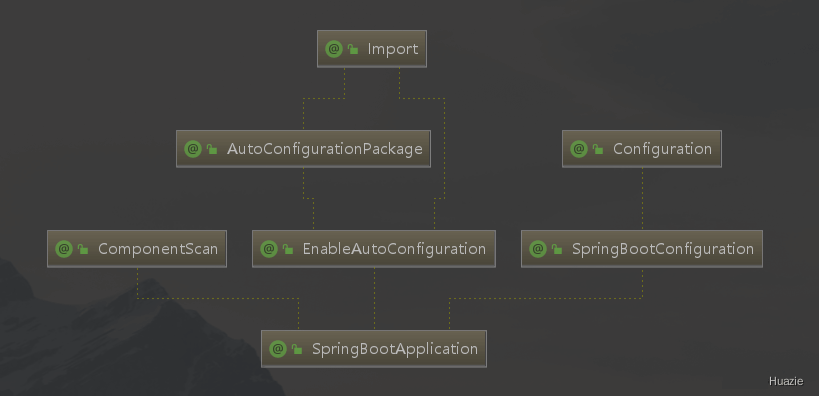Click the @ icon on SpringBootConfiguration node
Image resolution: width=819 pixels, height=396 pixels.
tap(537, 249)
